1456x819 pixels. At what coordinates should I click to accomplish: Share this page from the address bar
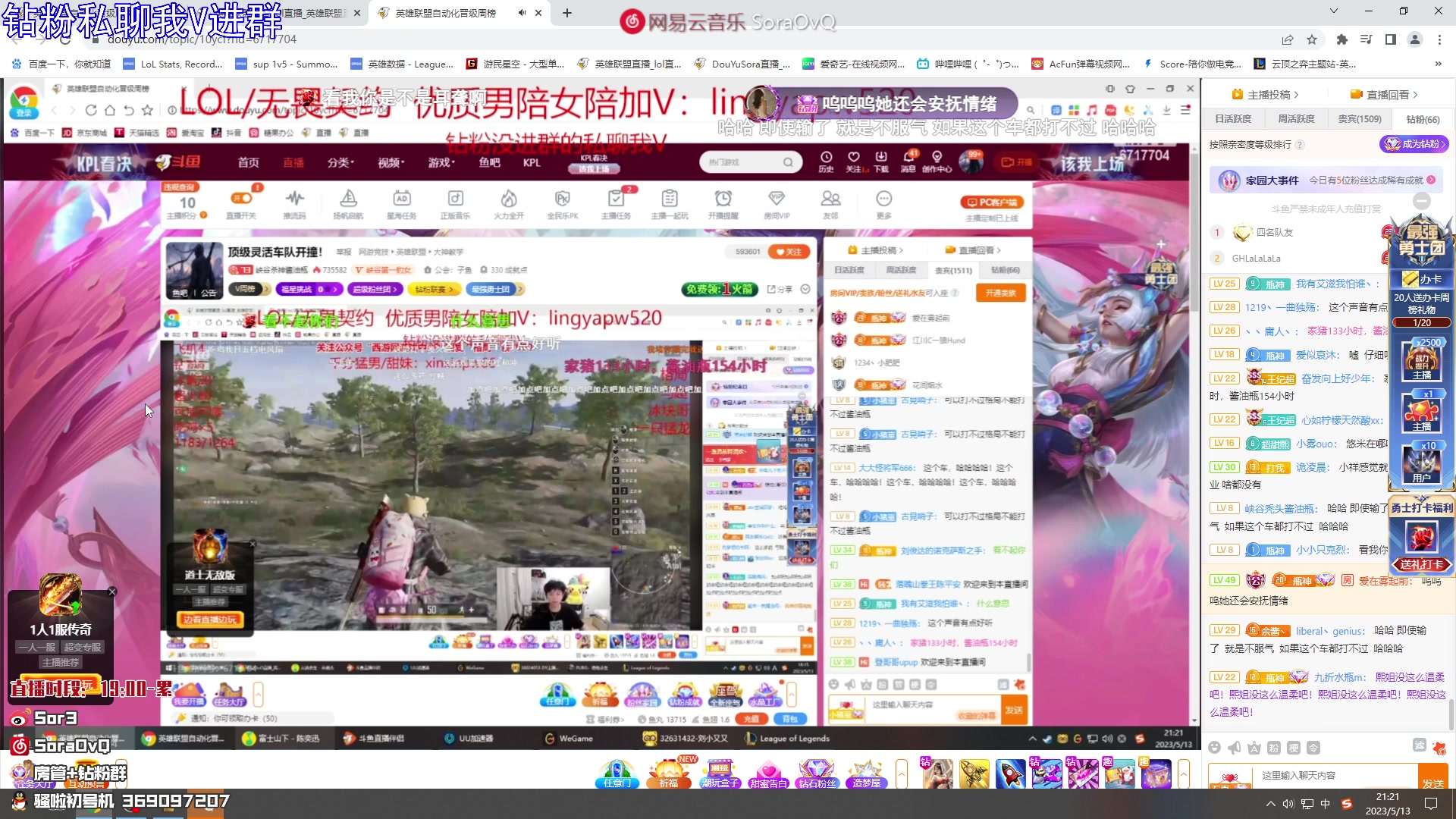[x=1287, y=39]
